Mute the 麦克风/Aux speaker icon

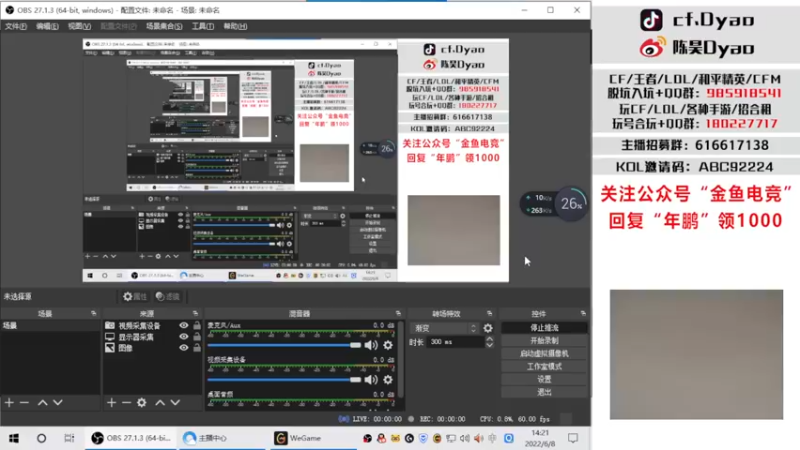pos(371,345)
